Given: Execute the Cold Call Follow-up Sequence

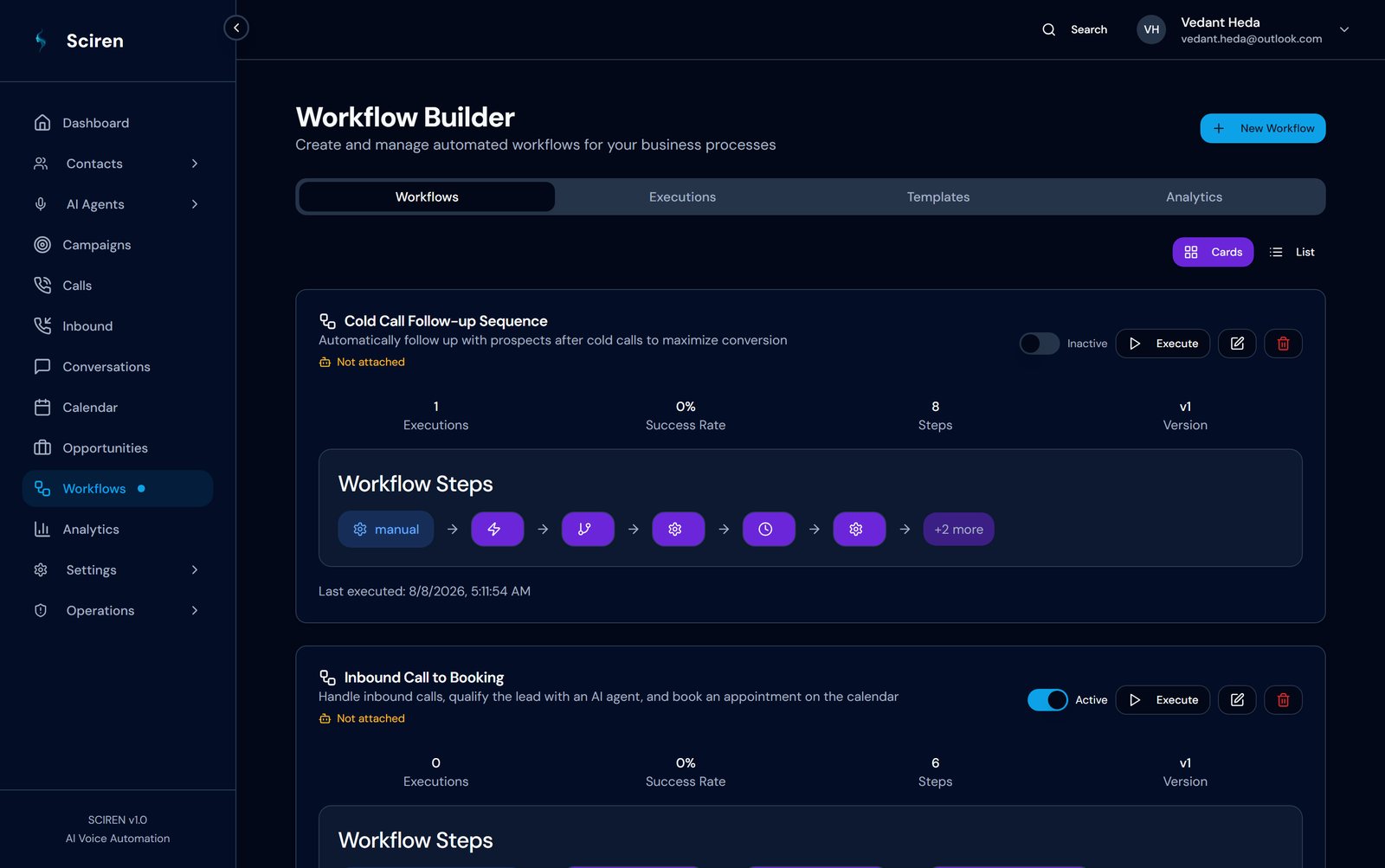Looking at the screenshot, I should pos(1163,344).
